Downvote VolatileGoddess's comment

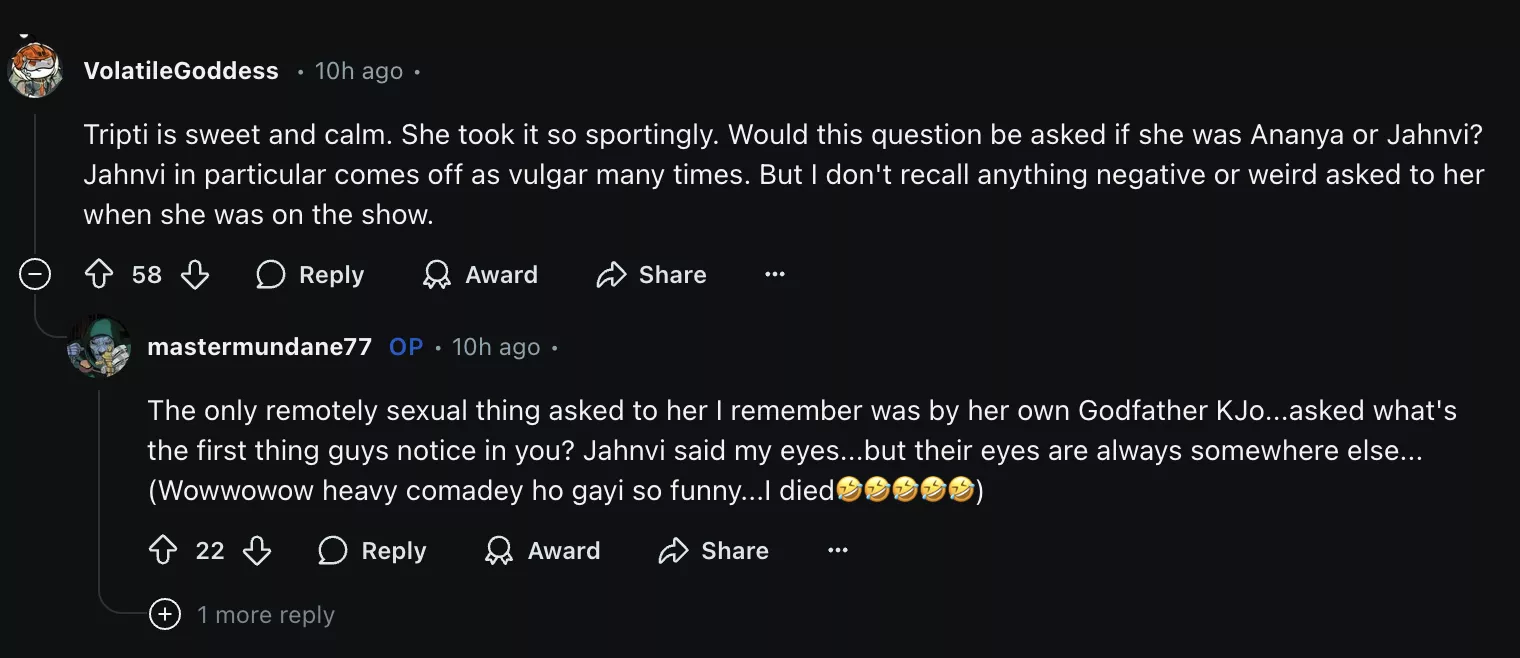click(x=195, y=275)
